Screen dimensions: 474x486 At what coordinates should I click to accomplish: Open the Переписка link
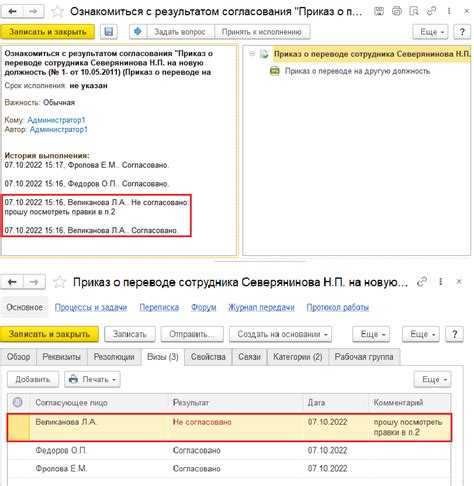(x=159, y=307)
